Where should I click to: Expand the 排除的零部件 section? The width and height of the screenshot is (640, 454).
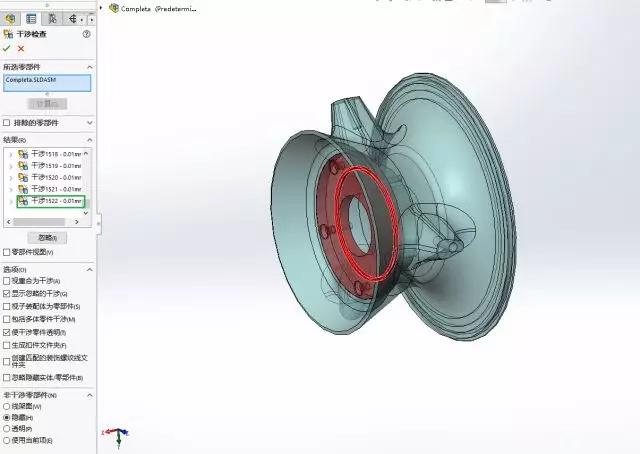click(90, 123)
